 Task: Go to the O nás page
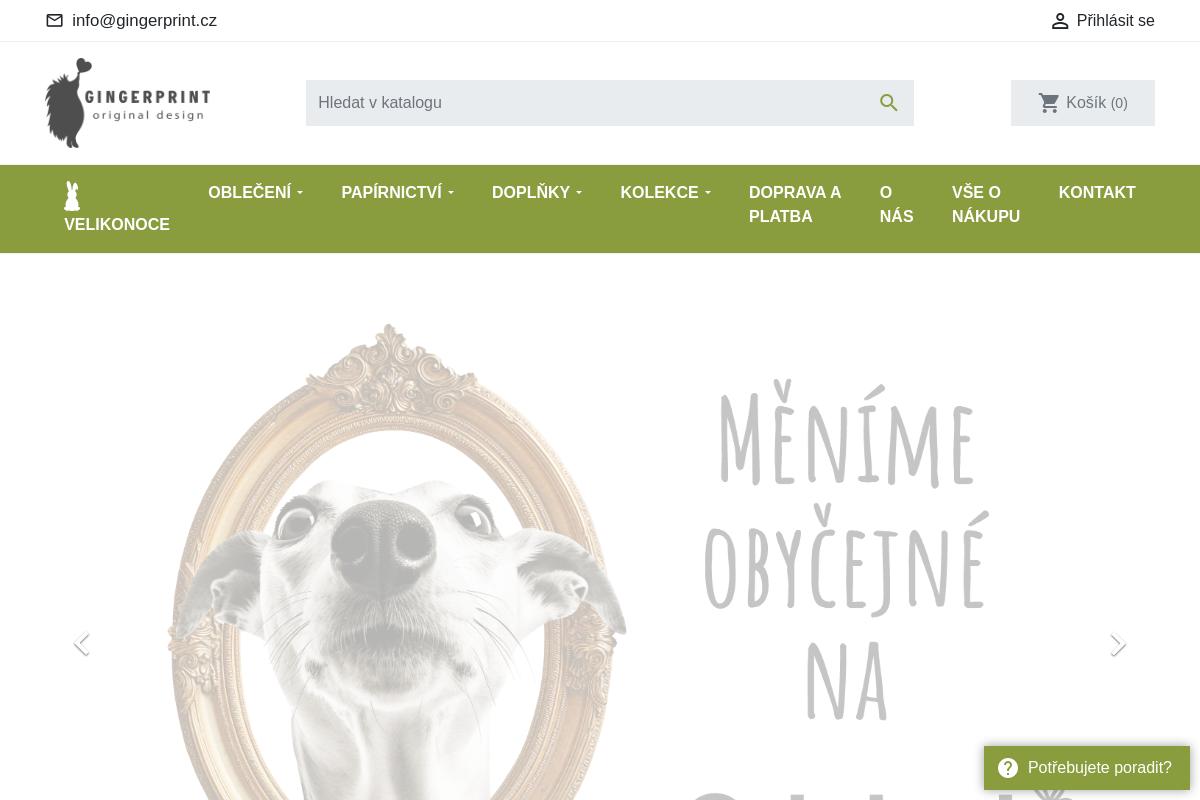(897, 205)
